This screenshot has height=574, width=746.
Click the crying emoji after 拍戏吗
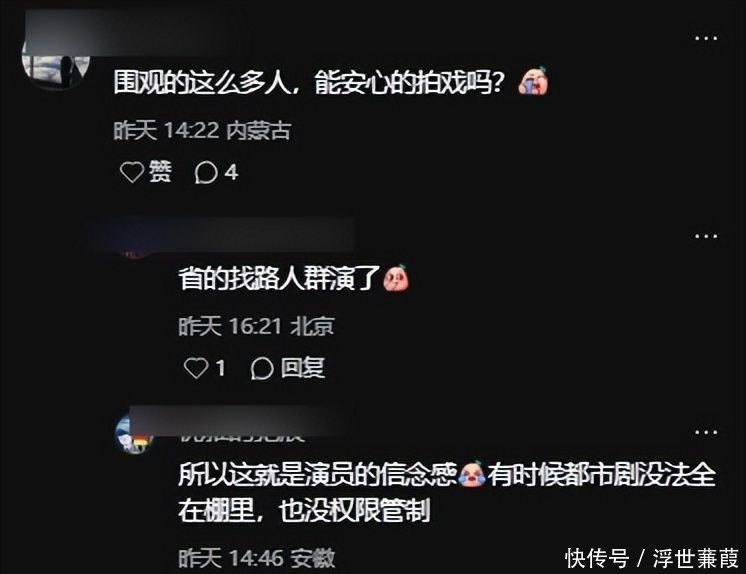click(x=533, y=81)
